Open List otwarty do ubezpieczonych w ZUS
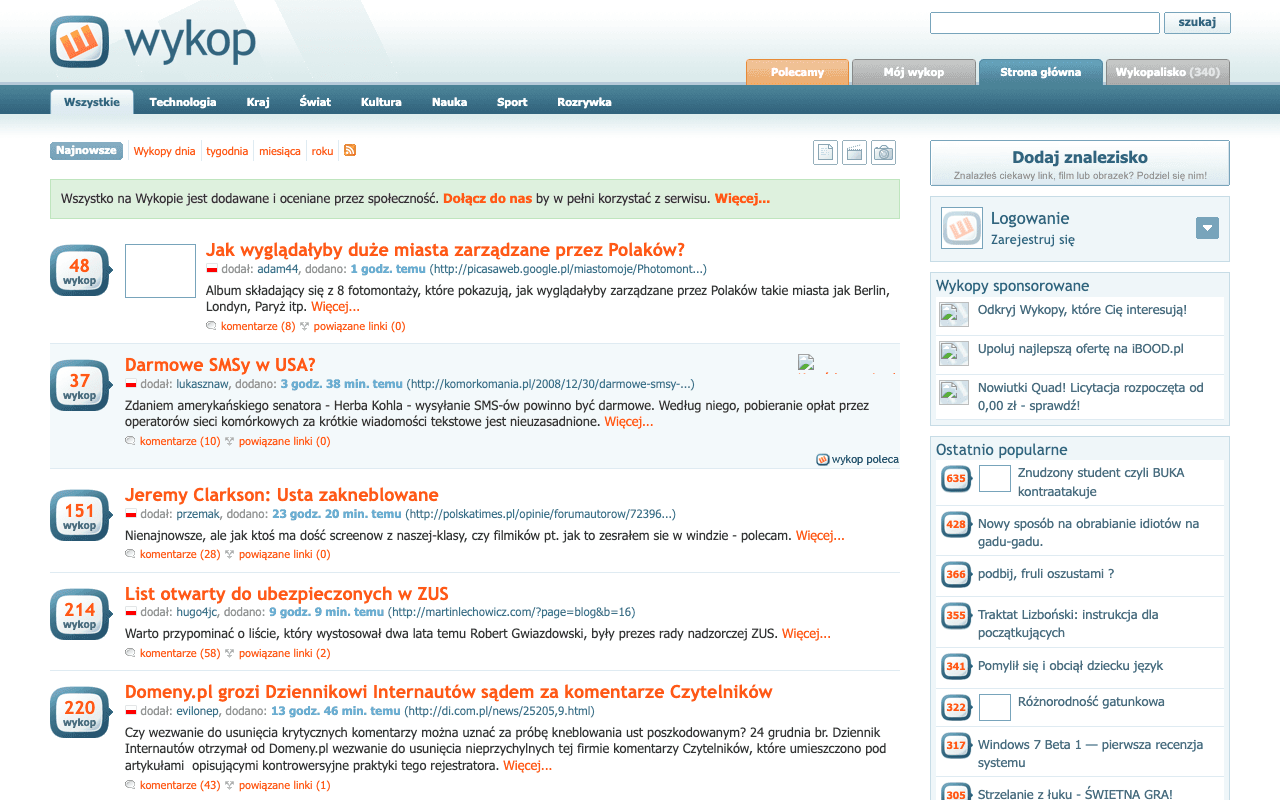The image size is (1280, 800). point(287,594)
